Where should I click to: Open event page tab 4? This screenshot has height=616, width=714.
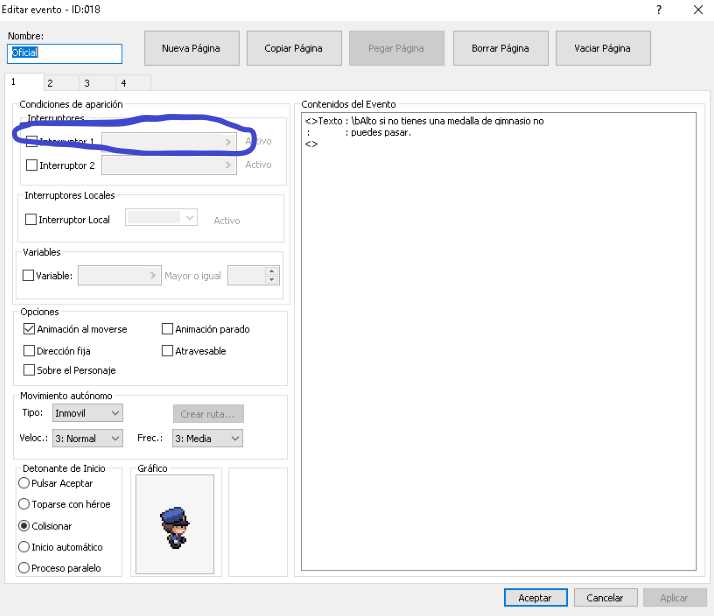click(122, 83)
